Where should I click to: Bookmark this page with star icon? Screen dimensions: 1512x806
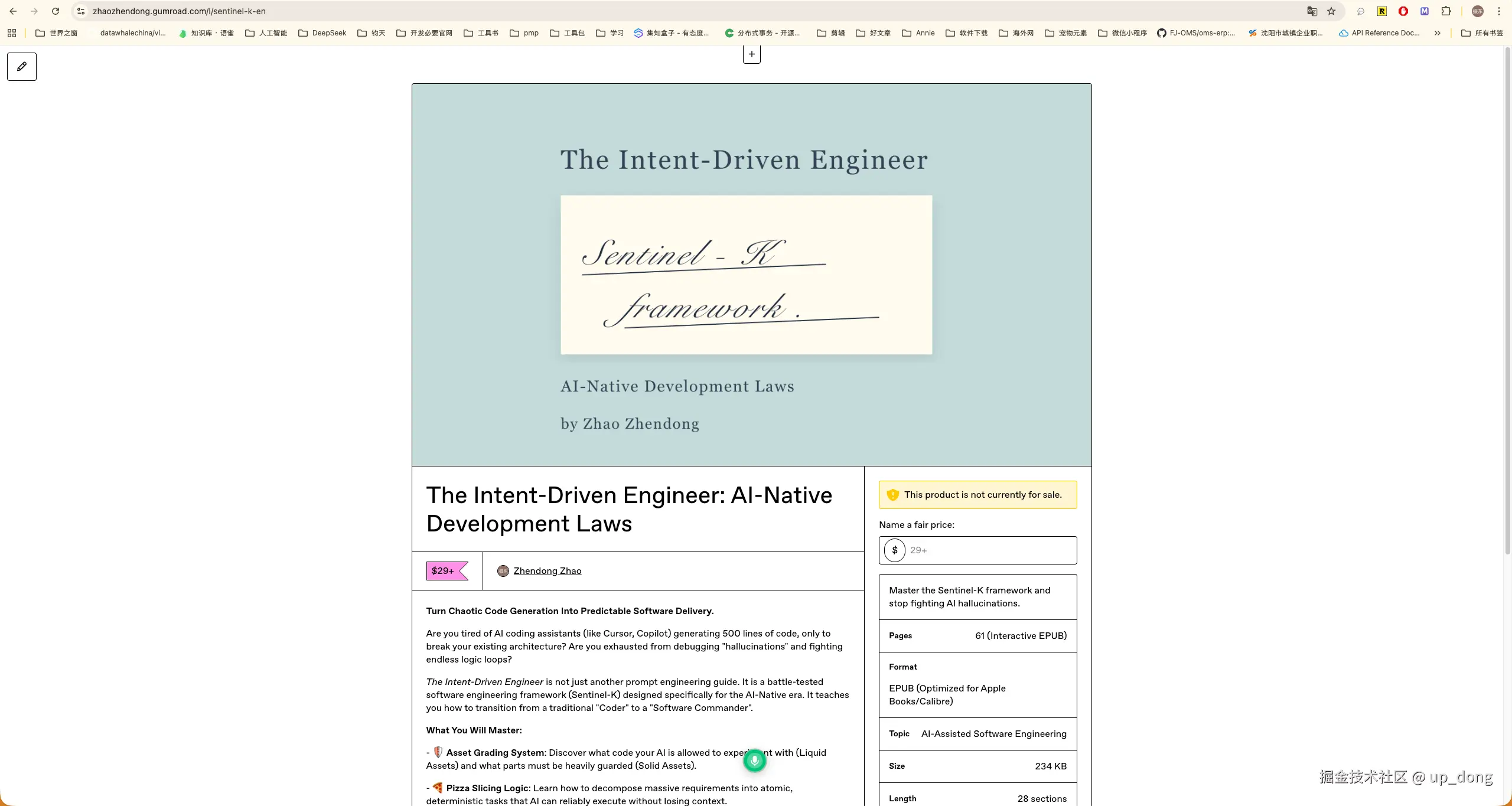pos(1331,11)
